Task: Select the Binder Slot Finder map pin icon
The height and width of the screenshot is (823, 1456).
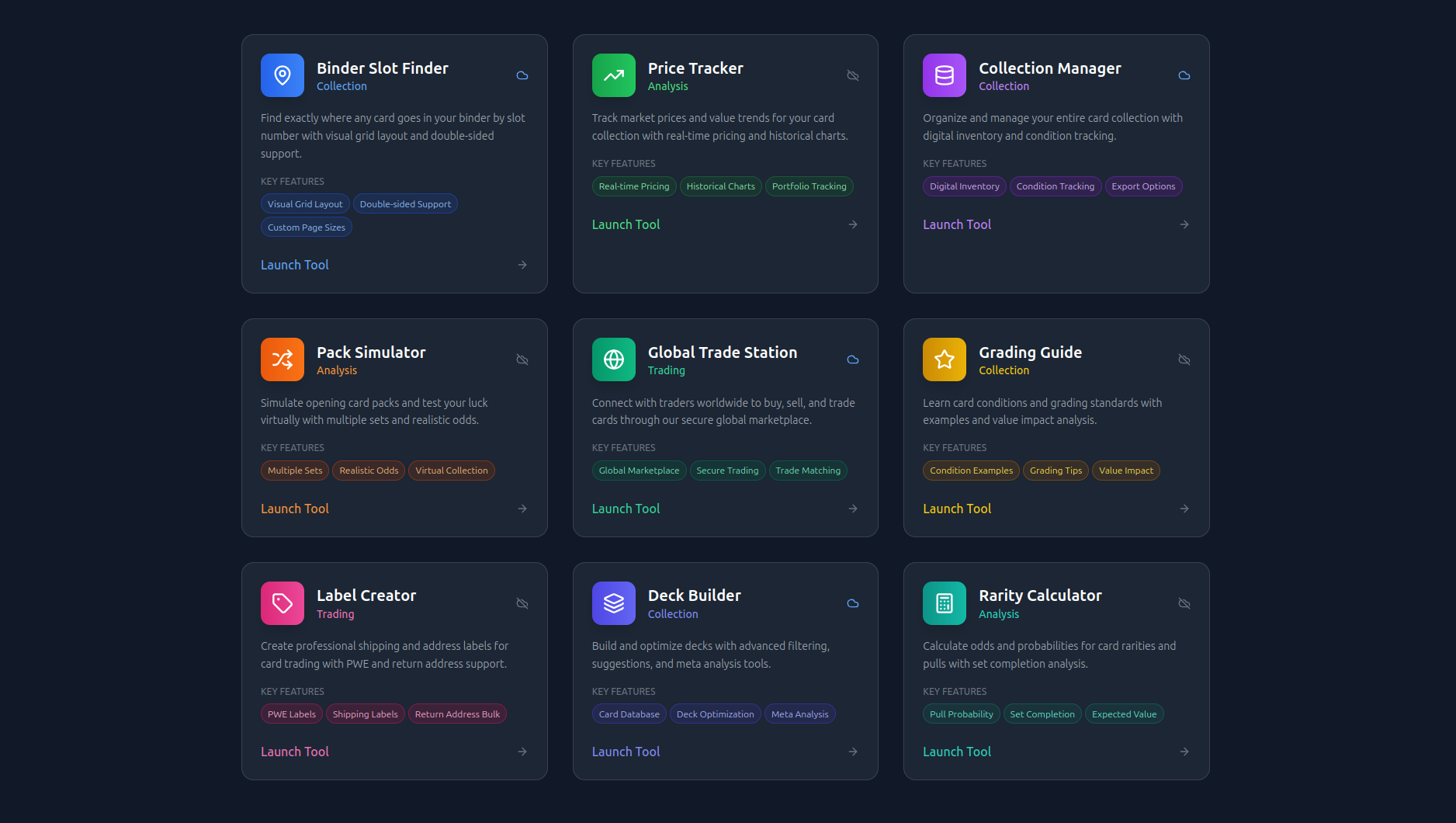Action: [282, 75]
